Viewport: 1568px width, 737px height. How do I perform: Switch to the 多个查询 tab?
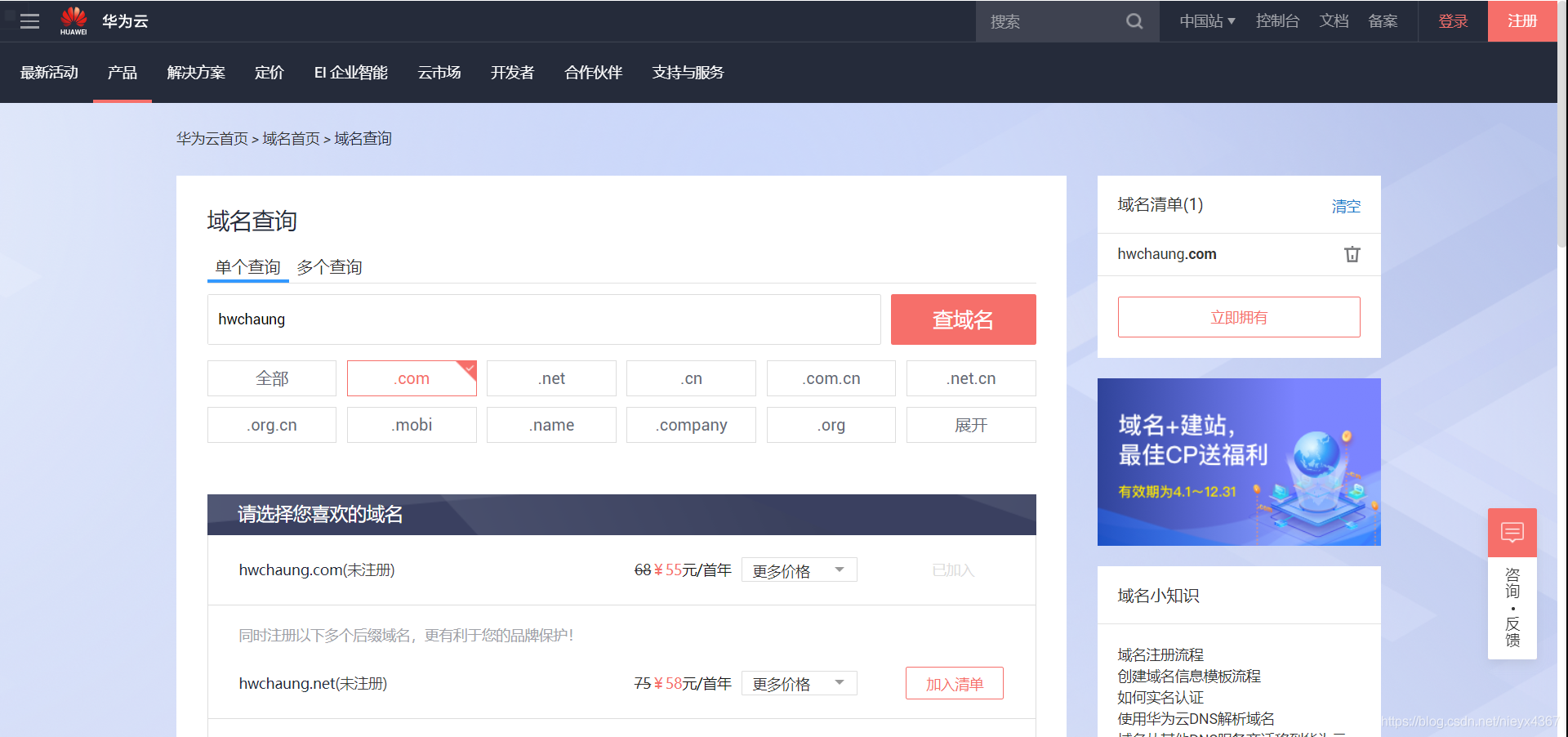click(330, 267)
